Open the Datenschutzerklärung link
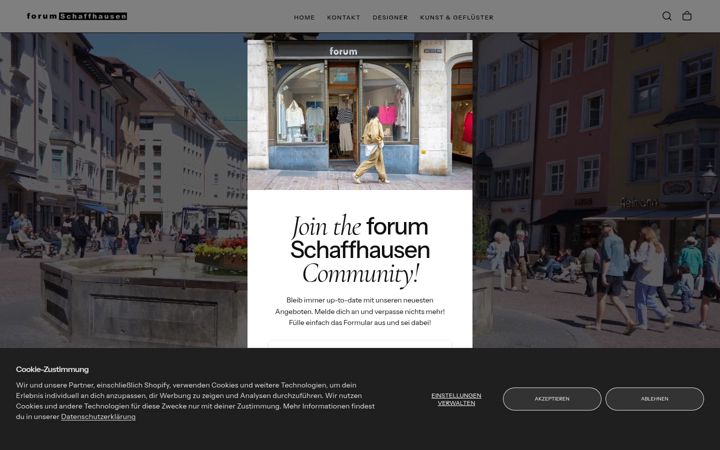Screen dimensions: 720x450 click(98, 417)
